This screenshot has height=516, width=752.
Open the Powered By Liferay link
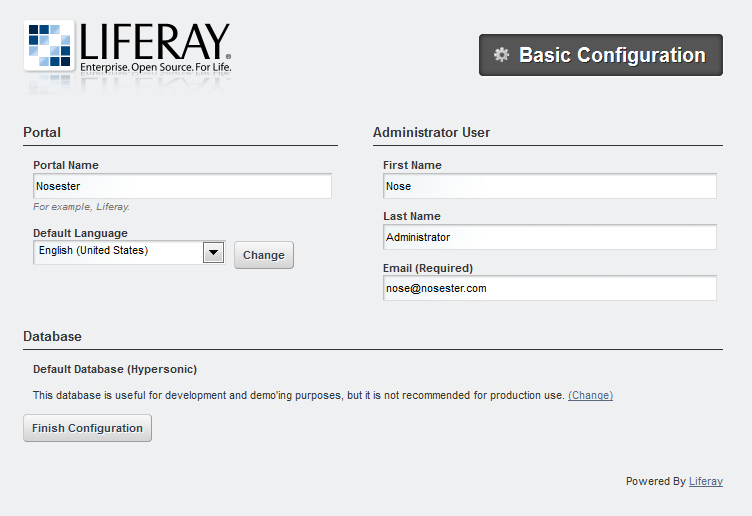(705, 481)
